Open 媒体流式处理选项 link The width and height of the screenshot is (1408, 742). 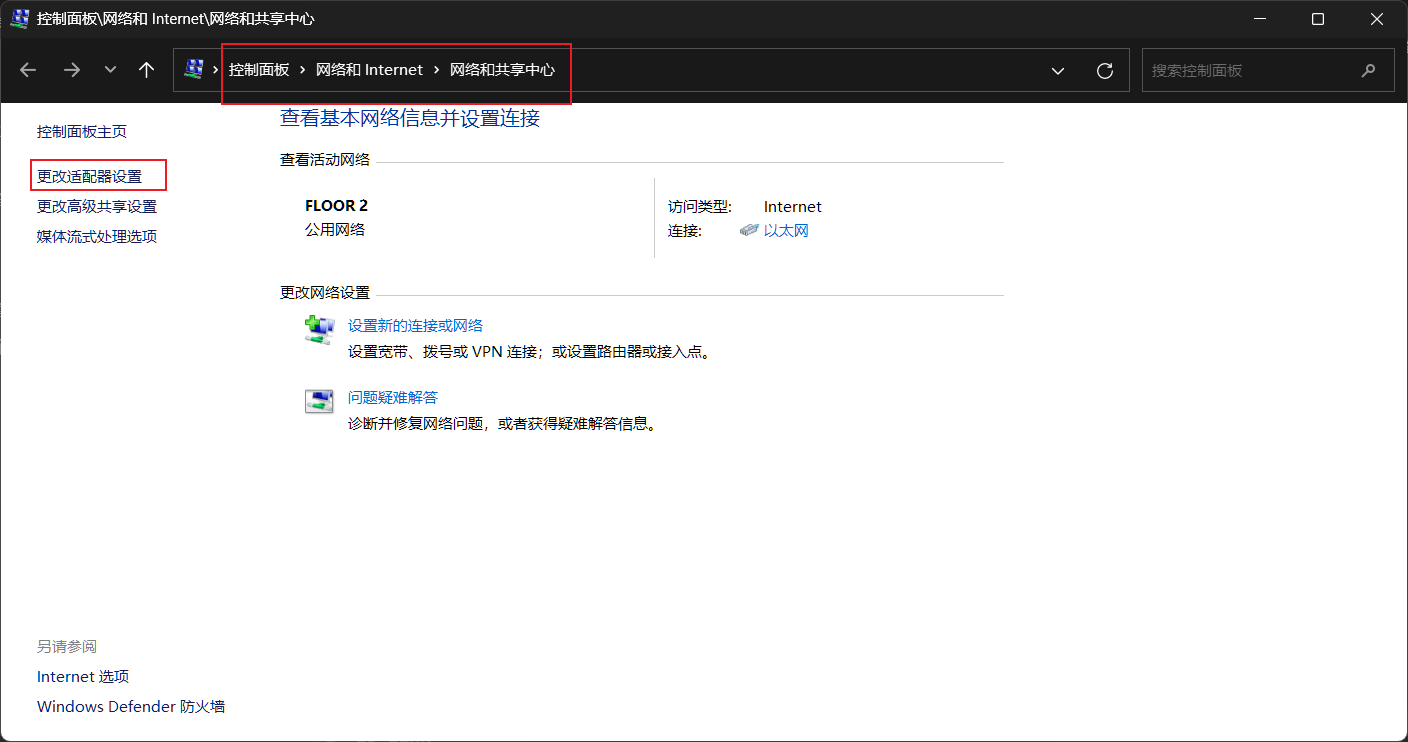(x=97, y=237)
